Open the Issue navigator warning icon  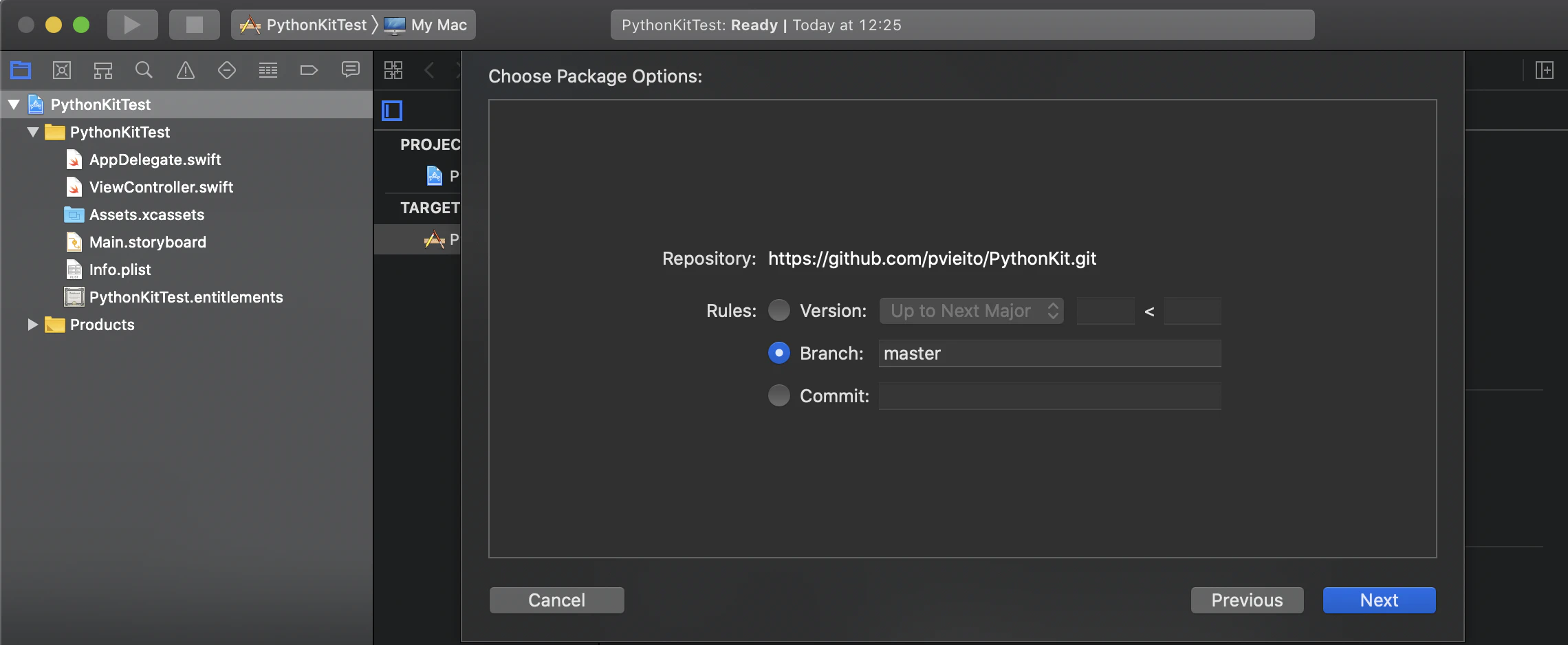pyautogui.click(x=186, y=69)
